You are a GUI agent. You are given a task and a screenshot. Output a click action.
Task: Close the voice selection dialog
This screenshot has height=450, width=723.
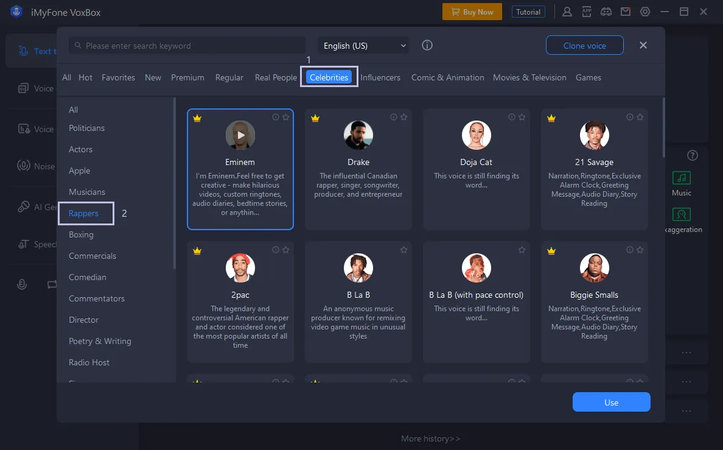pyautogui.click(x=643, y=46)
